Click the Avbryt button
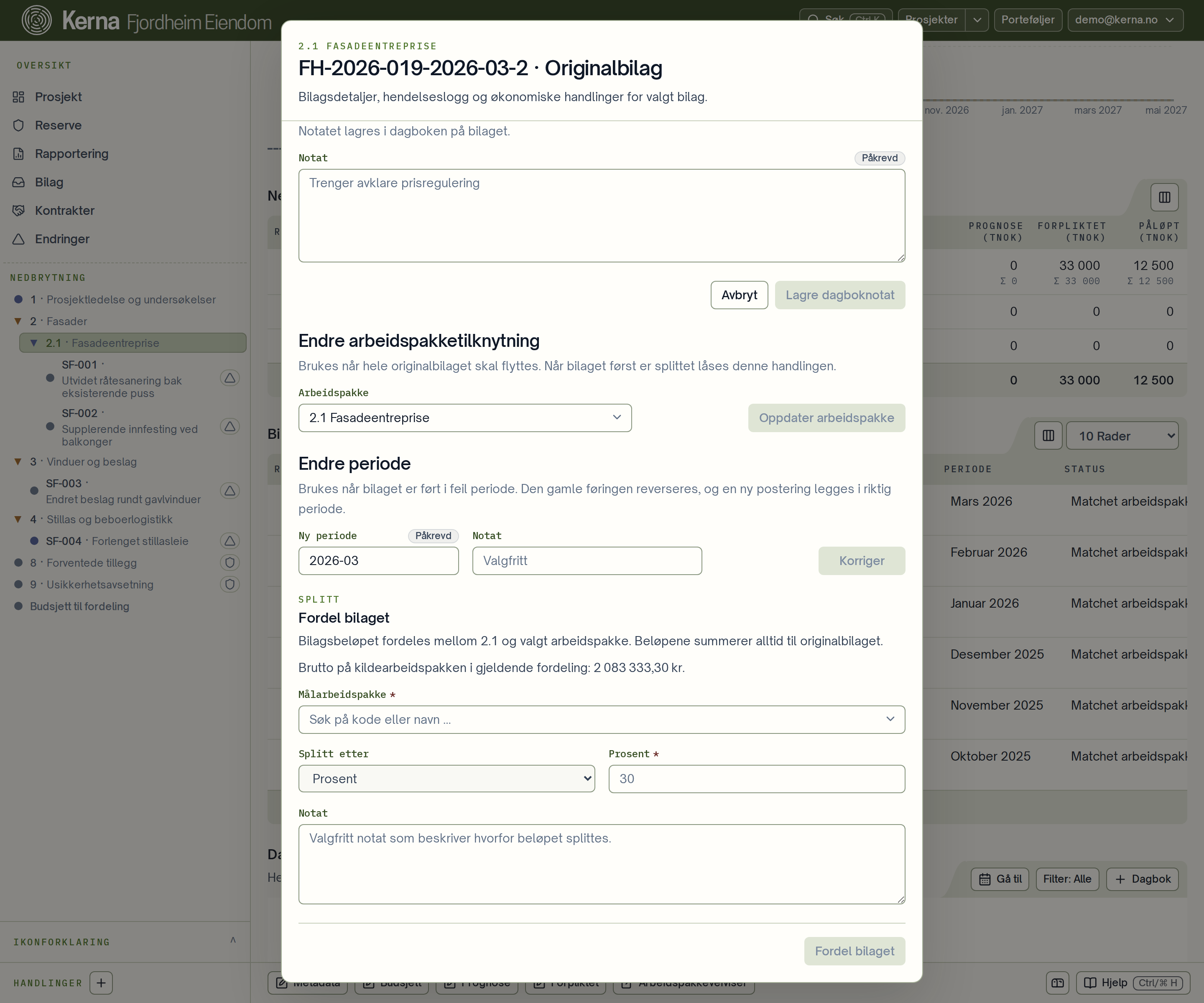Screen dimensions: 1204x1003 tap(739, 295)
